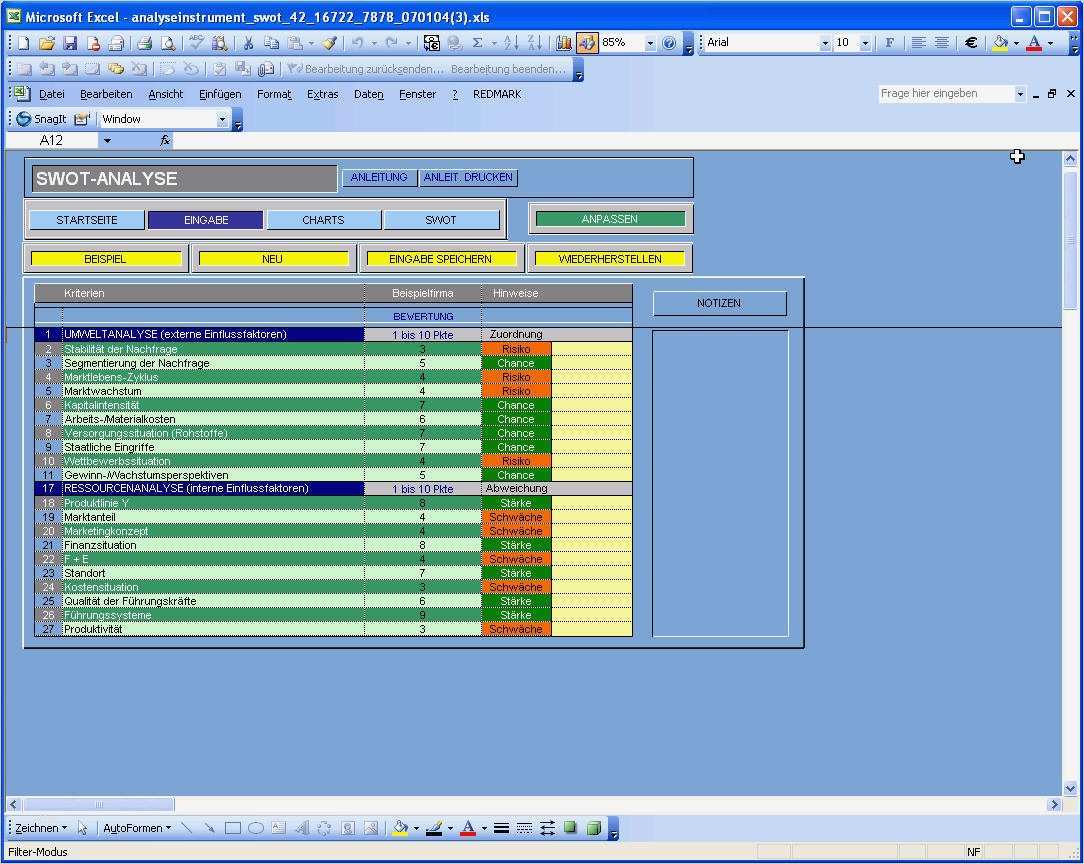Open the Extras menu
1084x864 pixels.
point(323,93)
